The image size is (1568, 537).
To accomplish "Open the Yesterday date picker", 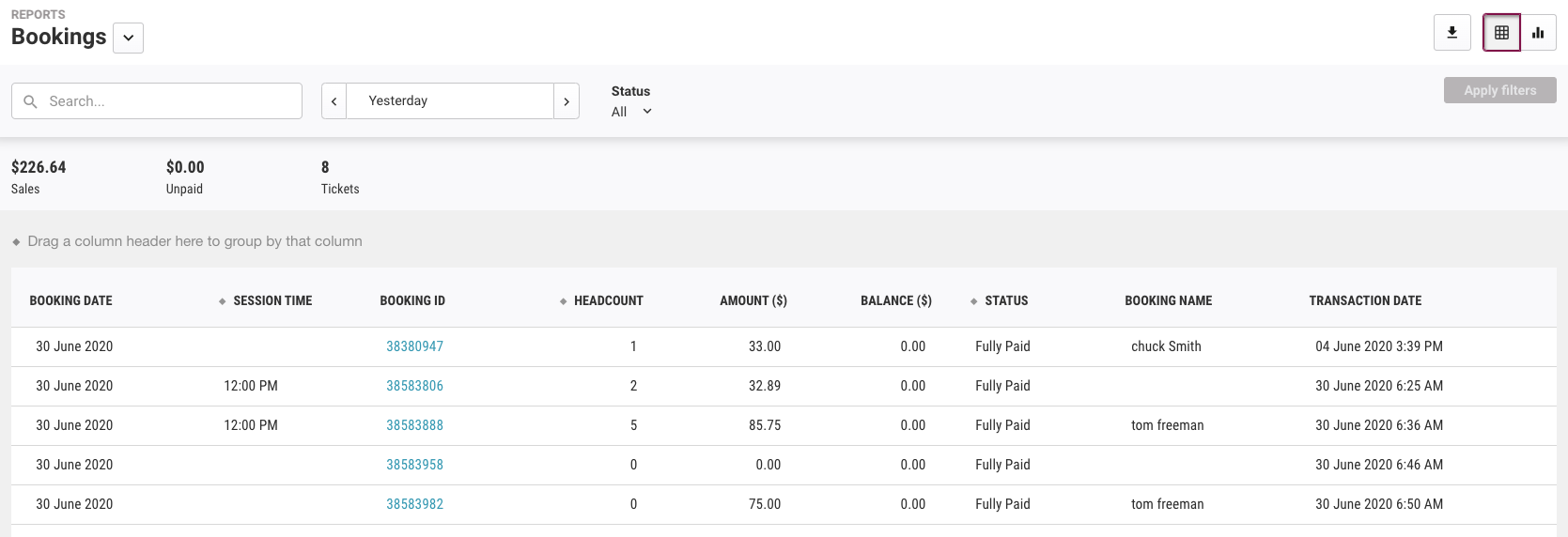I will [x=450, y=101].
